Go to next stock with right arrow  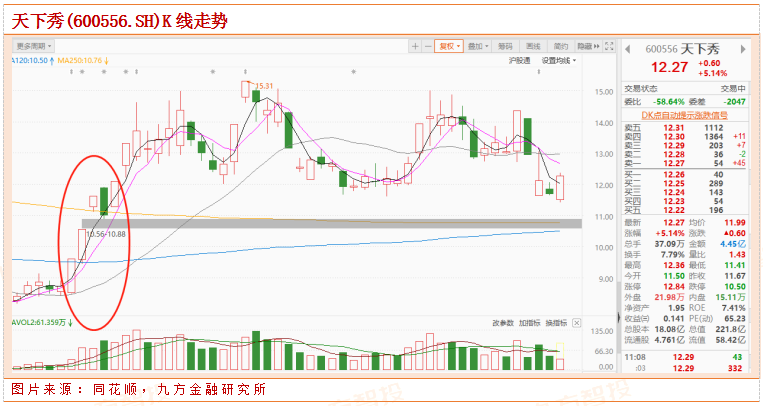(x=743, y=49)
